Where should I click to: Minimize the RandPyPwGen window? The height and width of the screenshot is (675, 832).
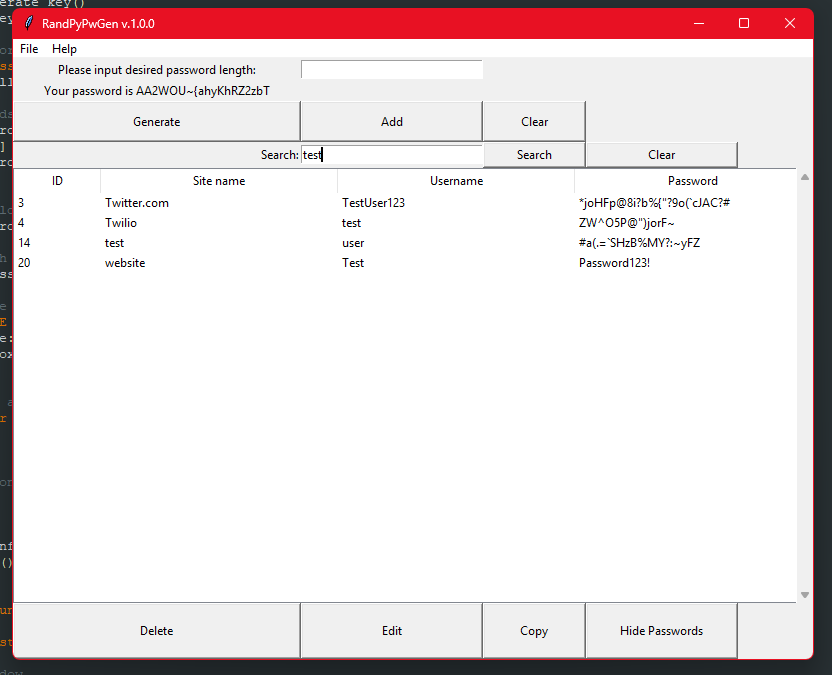click(x=699, y=23)
